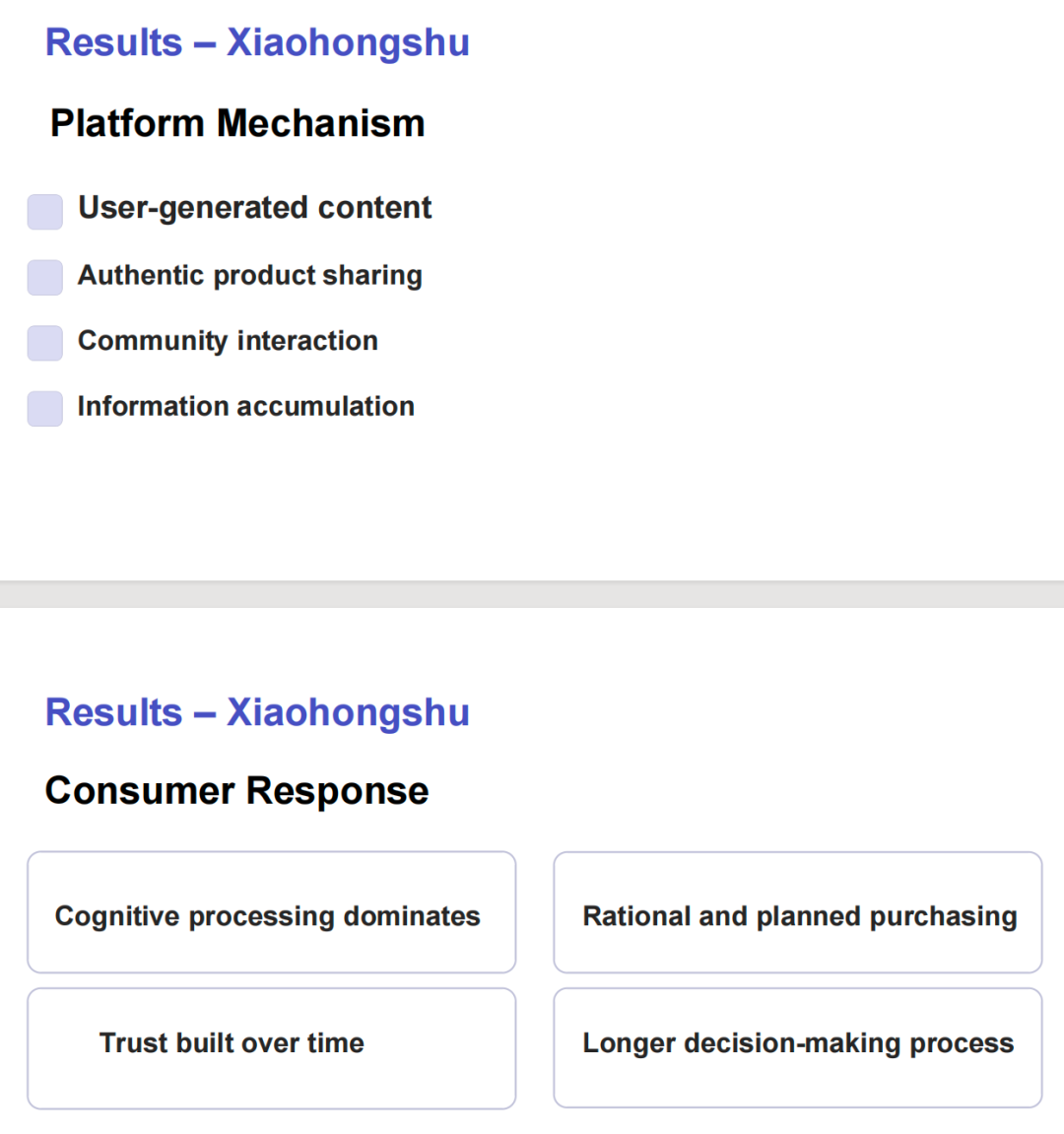1064x1134 pixels.
Task: Click the 'Community interaction' bullet text
Action: pos(228,341)
